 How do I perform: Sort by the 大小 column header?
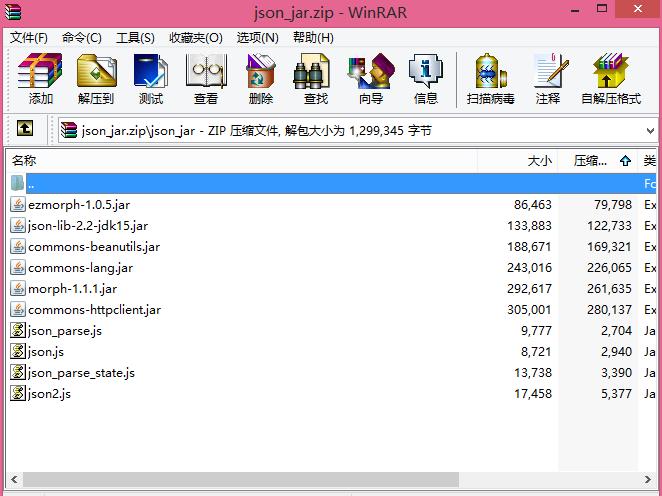518,161
